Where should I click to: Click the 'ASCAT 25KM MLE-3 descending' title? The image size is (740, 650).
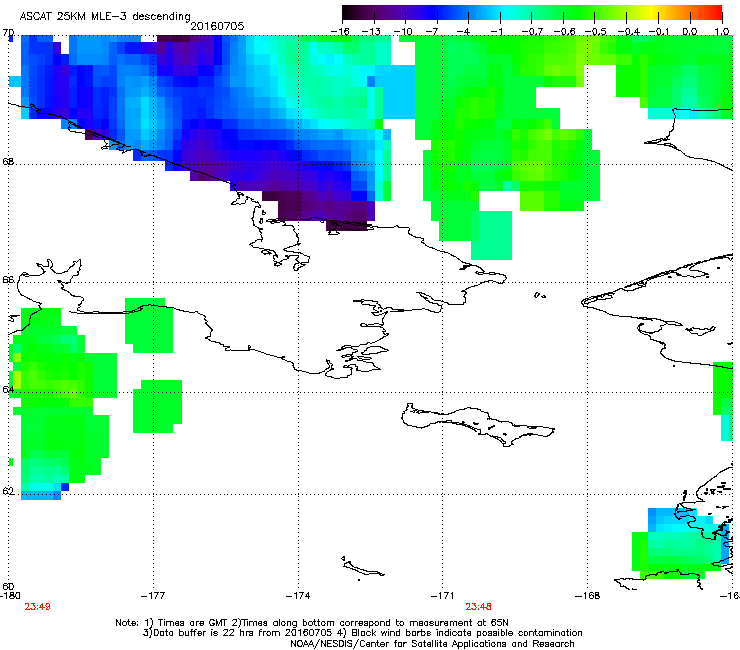coord(105,16)
